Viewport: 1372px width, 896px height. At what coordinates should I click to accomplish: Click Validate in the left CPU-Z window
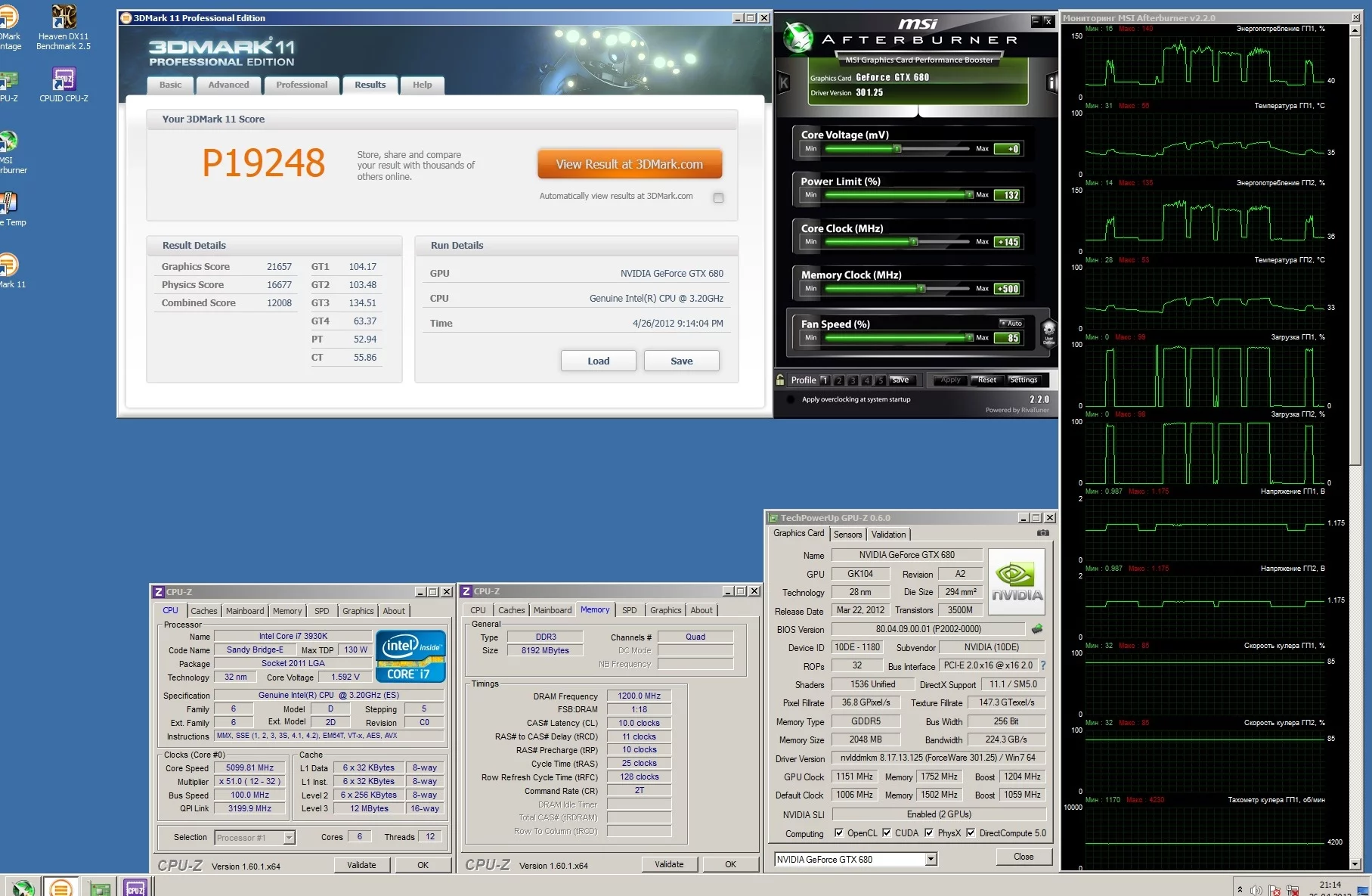(x=361, y=865)
